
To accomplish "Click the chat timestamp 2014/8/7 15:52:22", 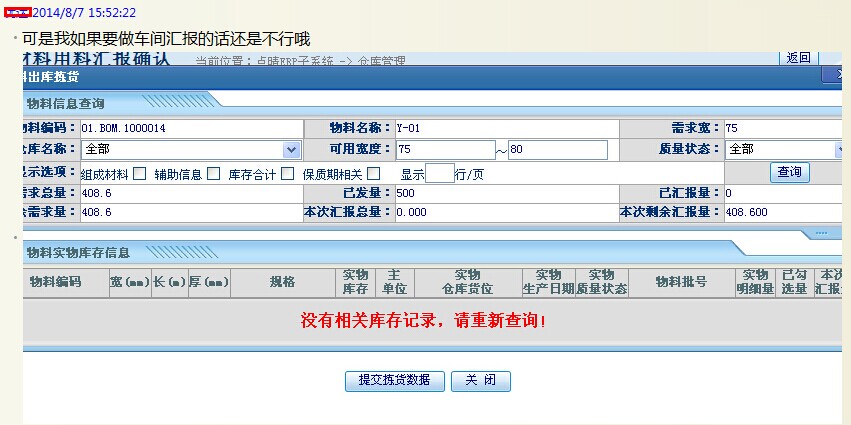I will coord(84,12).
